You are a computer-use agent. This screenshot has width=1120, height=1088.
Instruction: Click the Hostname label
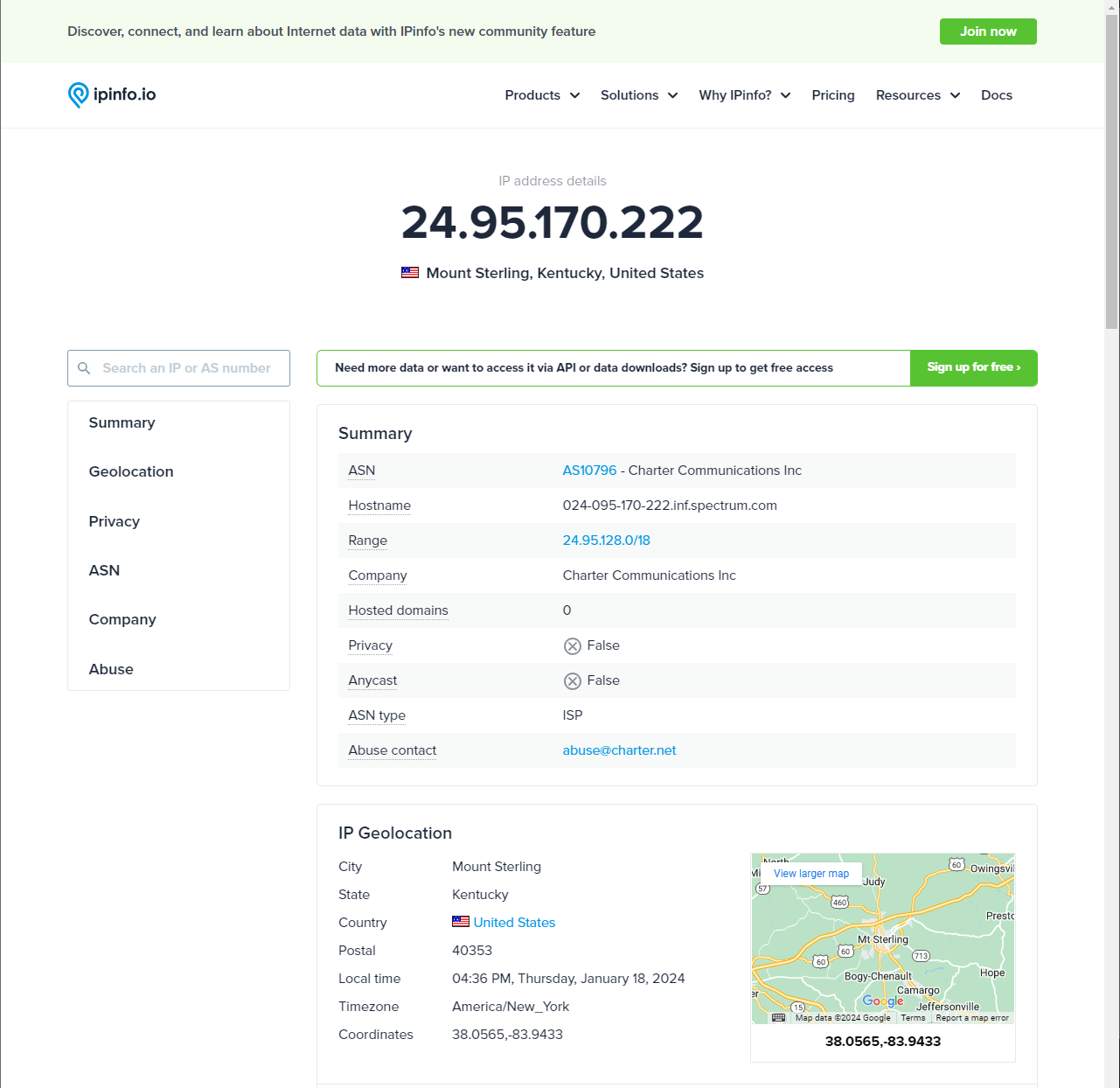pos(379,506)
